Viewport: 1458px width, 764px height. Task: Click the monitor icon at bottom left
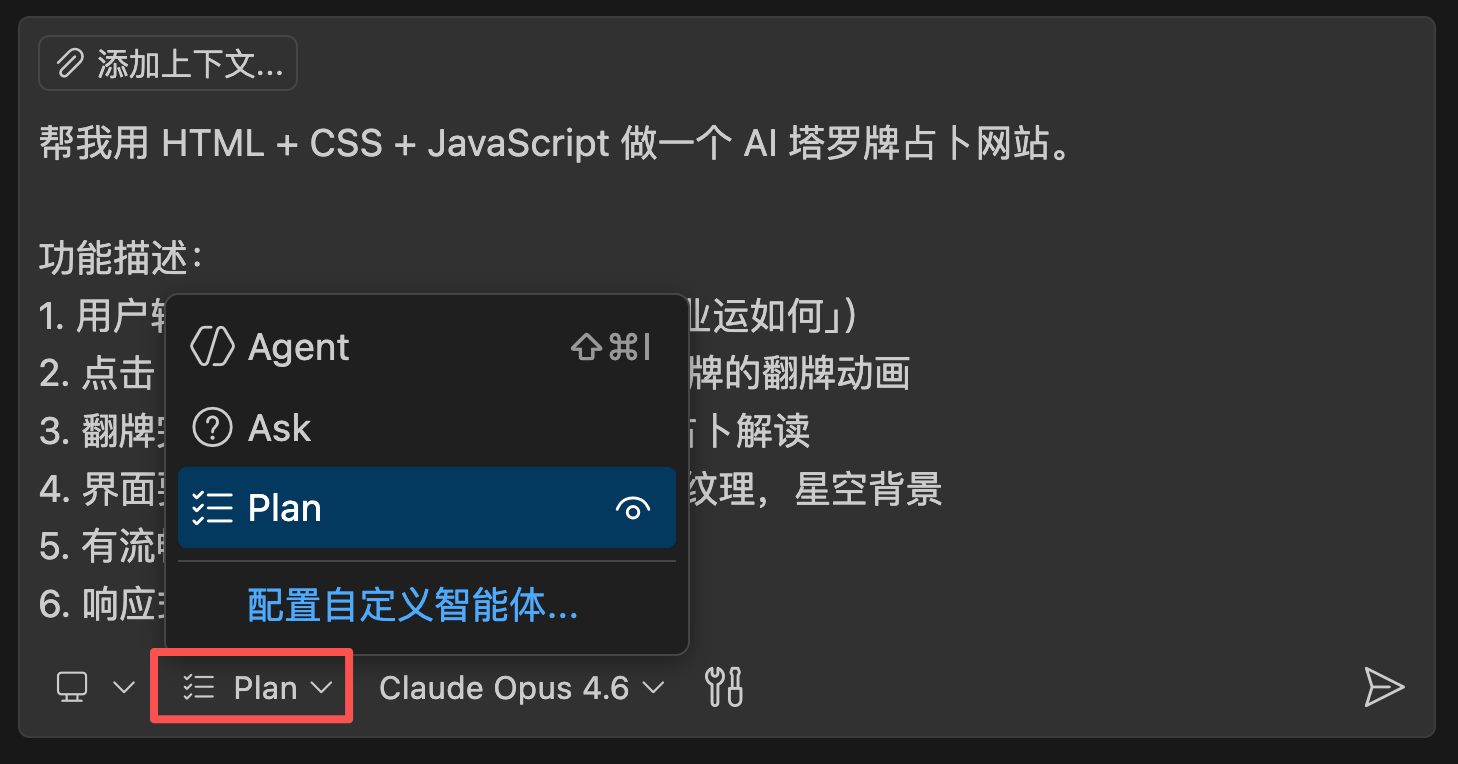click(x=70, y=687)
